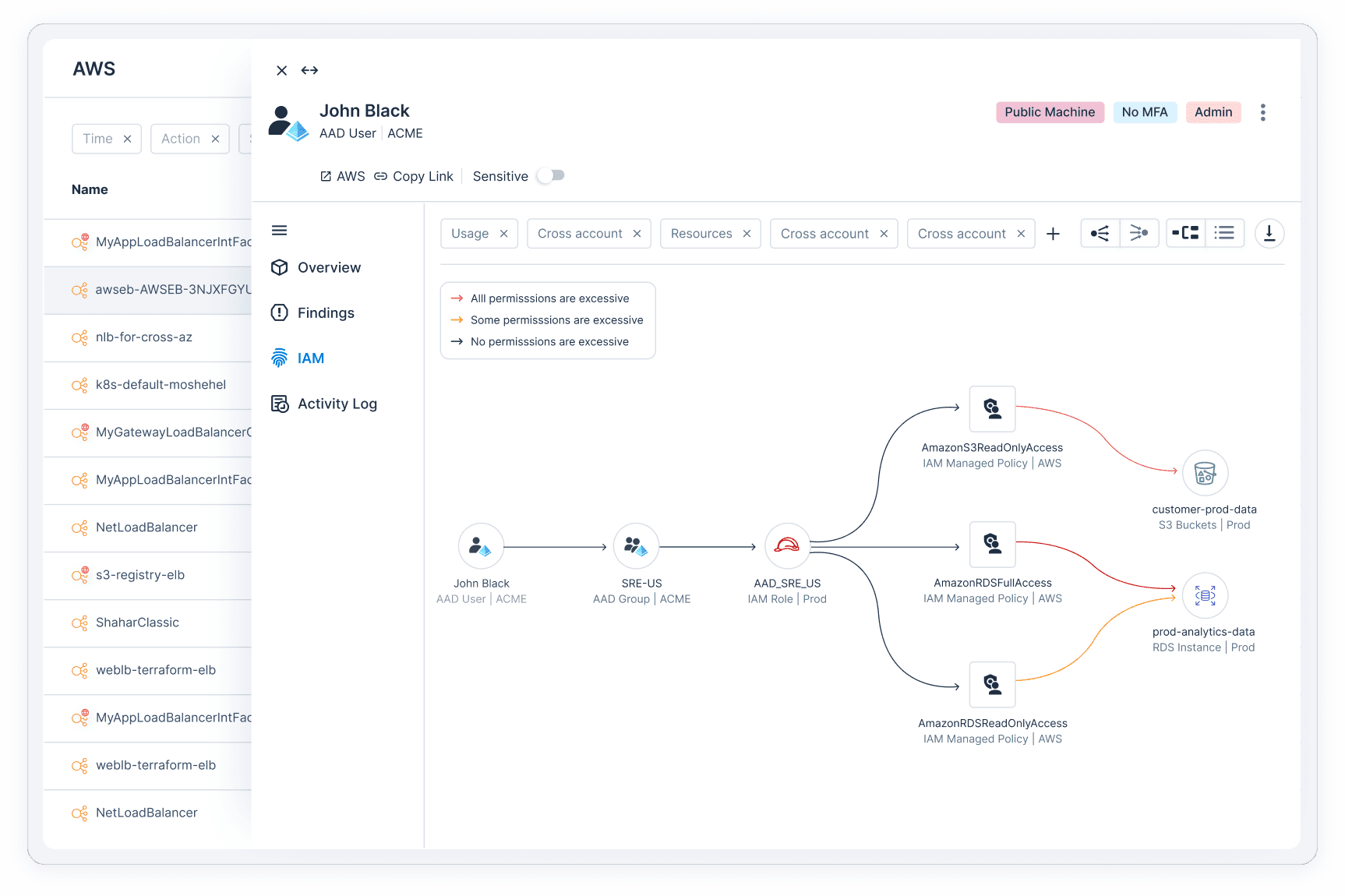Select the John Black AAD User graph node
The image size is (1345, 896).
[x=481, y=546]
